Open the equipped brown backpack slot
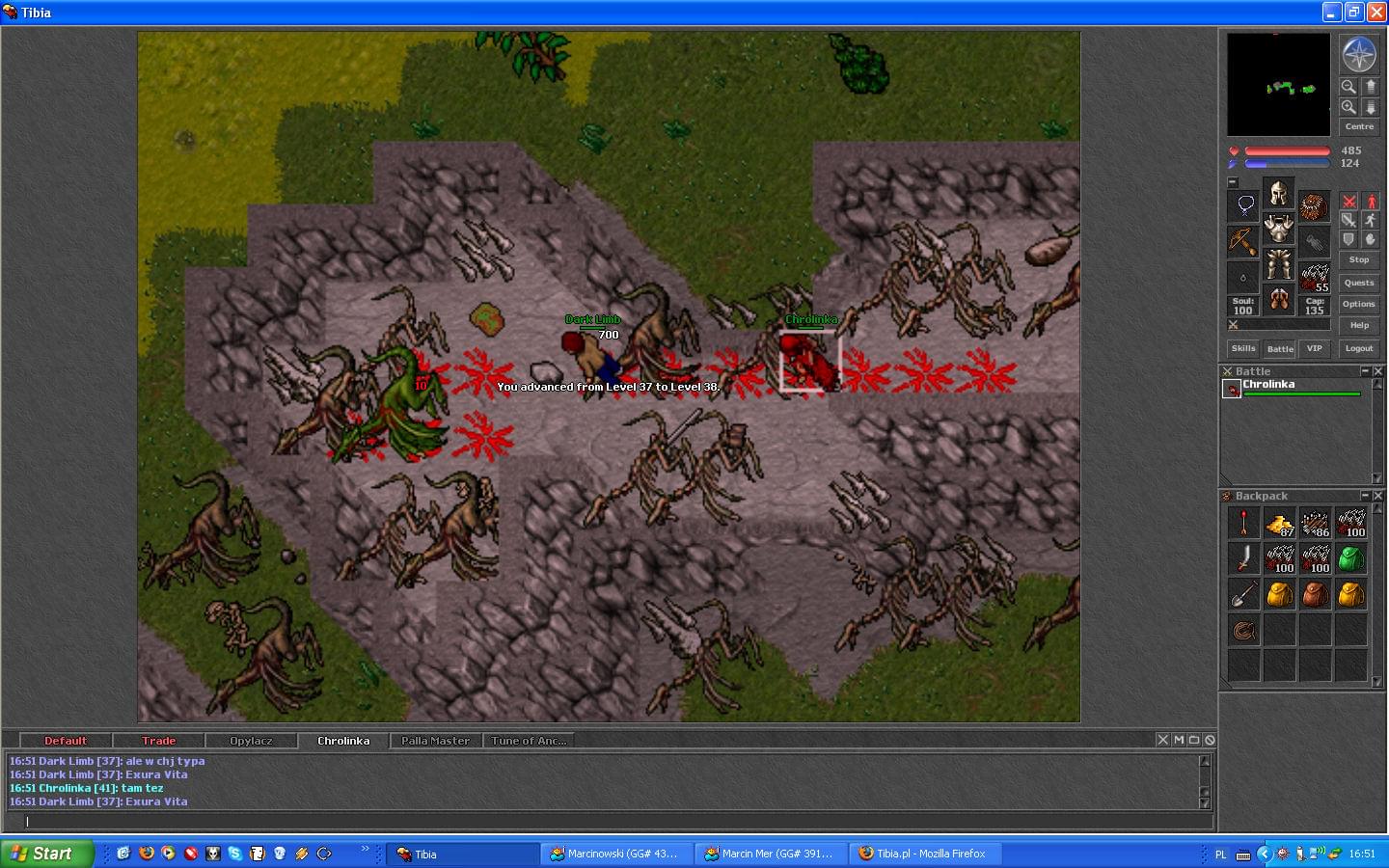This screenshot has width=1389, height=868. pyautogui.click(x=1314, y=205)
